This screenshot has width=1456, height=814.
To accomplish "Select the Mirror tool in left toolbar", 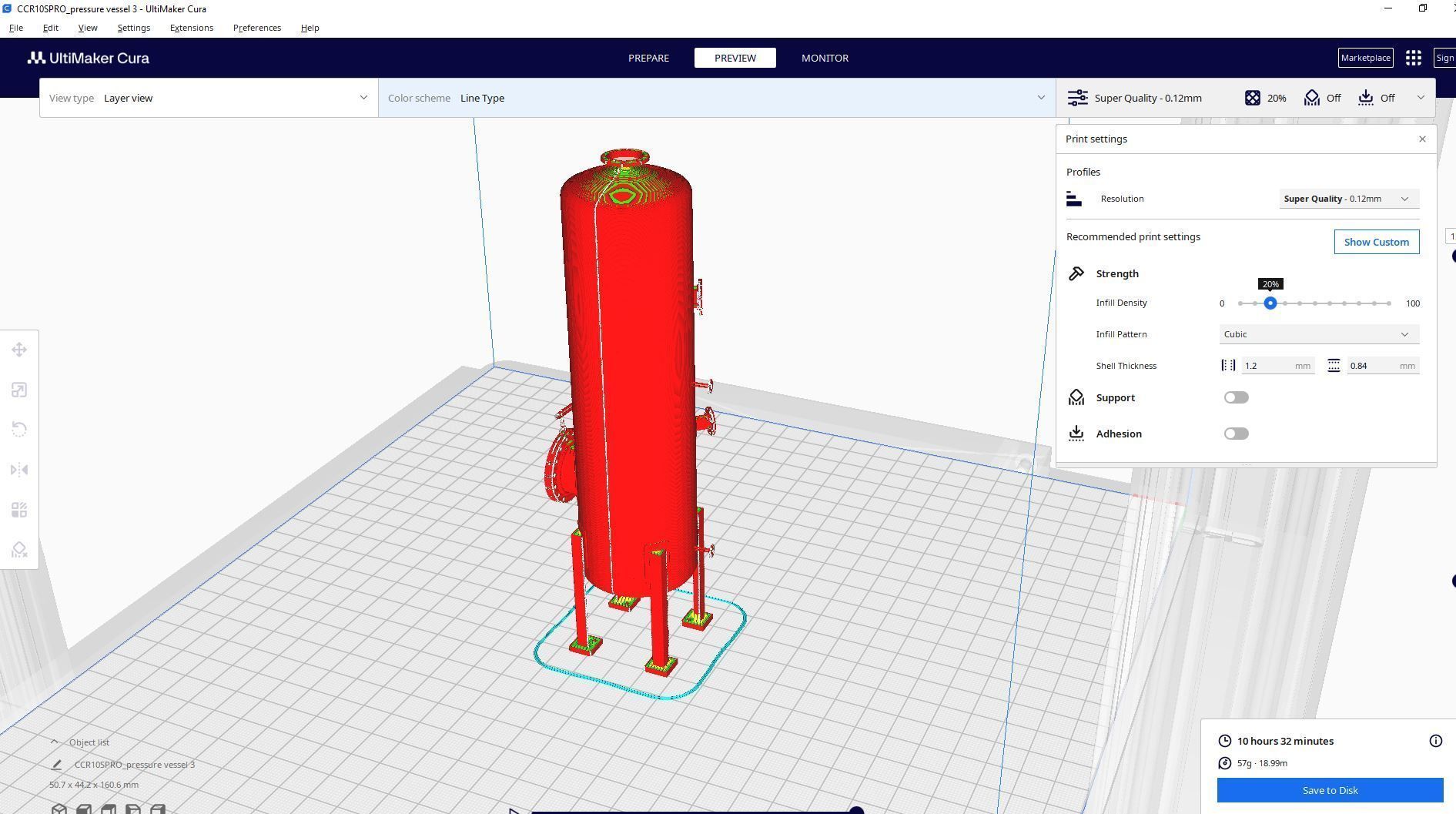I will [x=19, y=470].
